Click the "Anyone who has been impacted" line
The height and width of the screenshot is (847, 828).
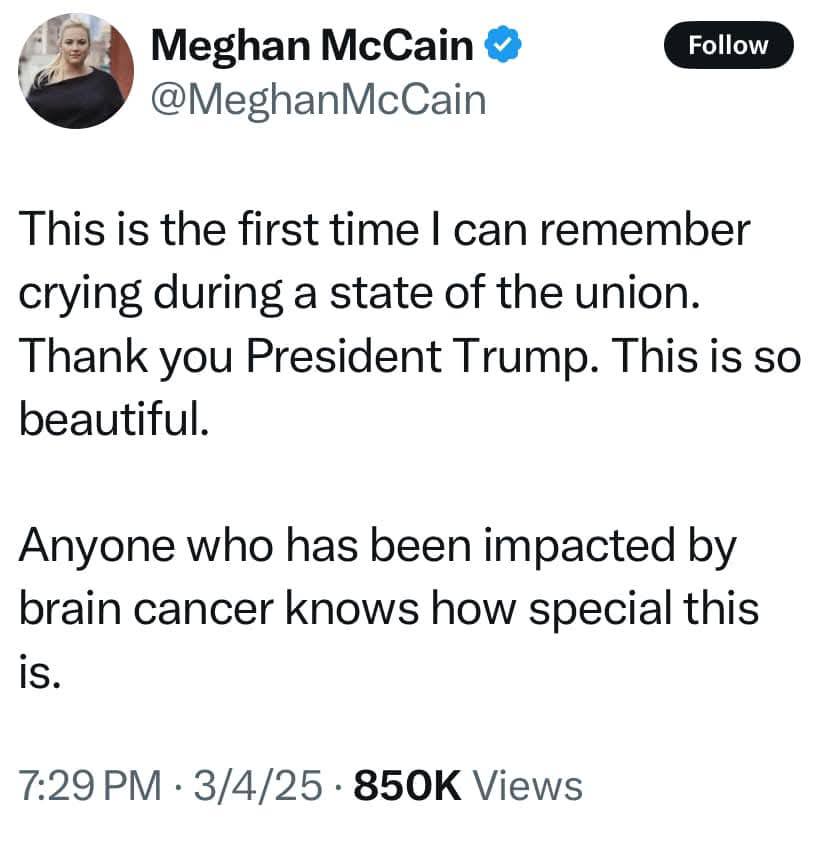click(x=378, y=546)
